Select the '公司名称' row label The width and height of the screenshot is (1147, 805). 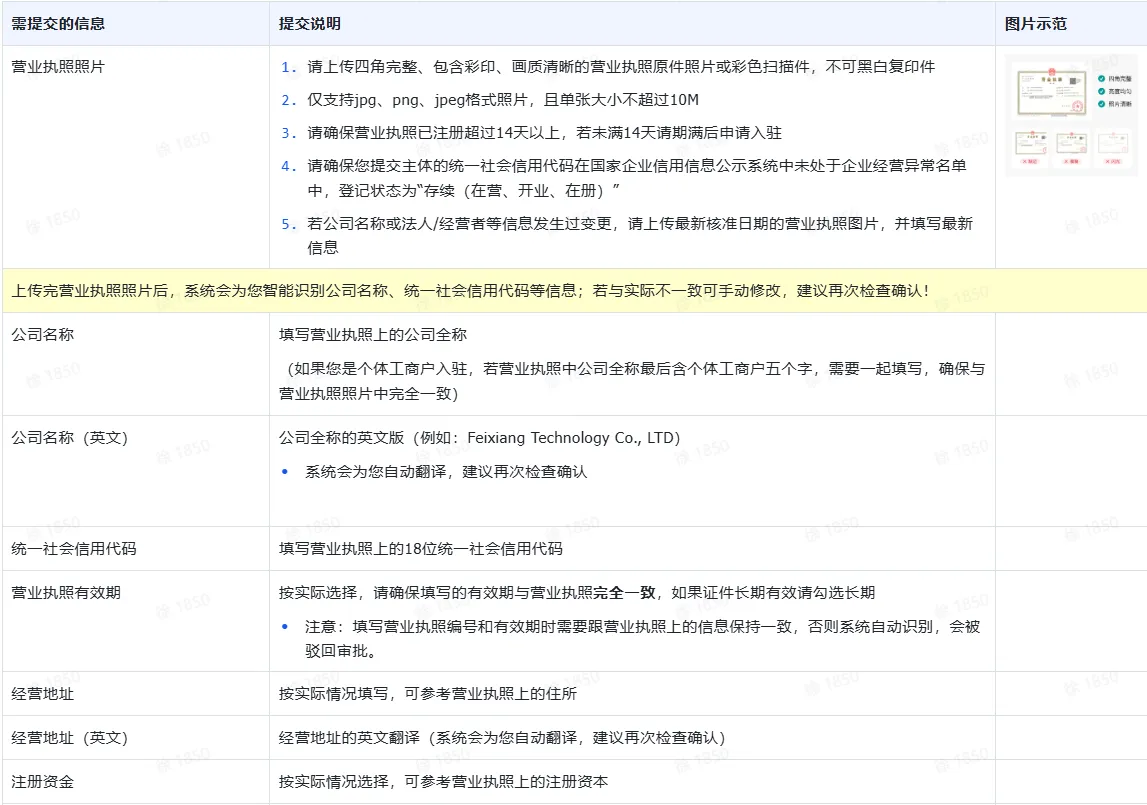coord(42,334)
